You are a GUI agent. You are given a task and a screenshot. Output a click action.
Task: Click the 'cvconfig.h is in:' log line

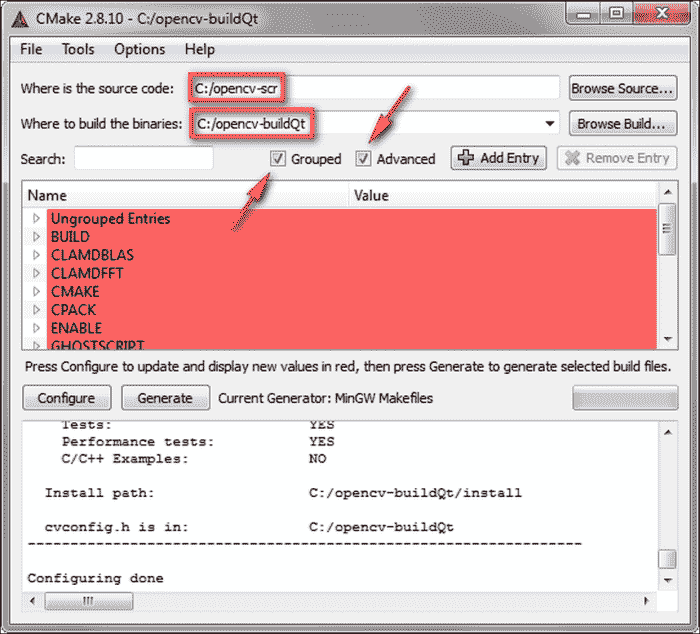tap(249, 527)
